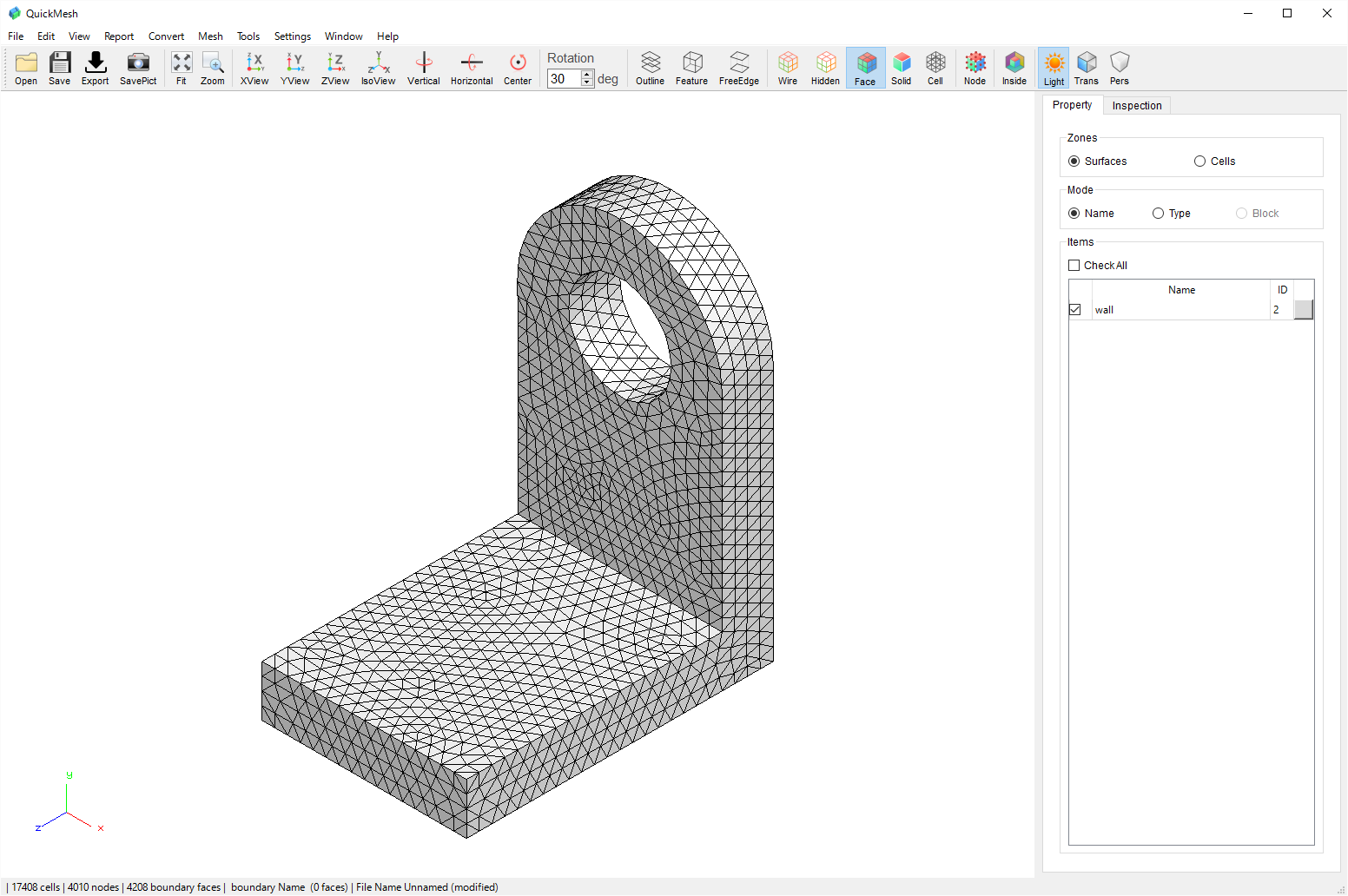Enable the Hidden line display mode

tap(826, 68)
